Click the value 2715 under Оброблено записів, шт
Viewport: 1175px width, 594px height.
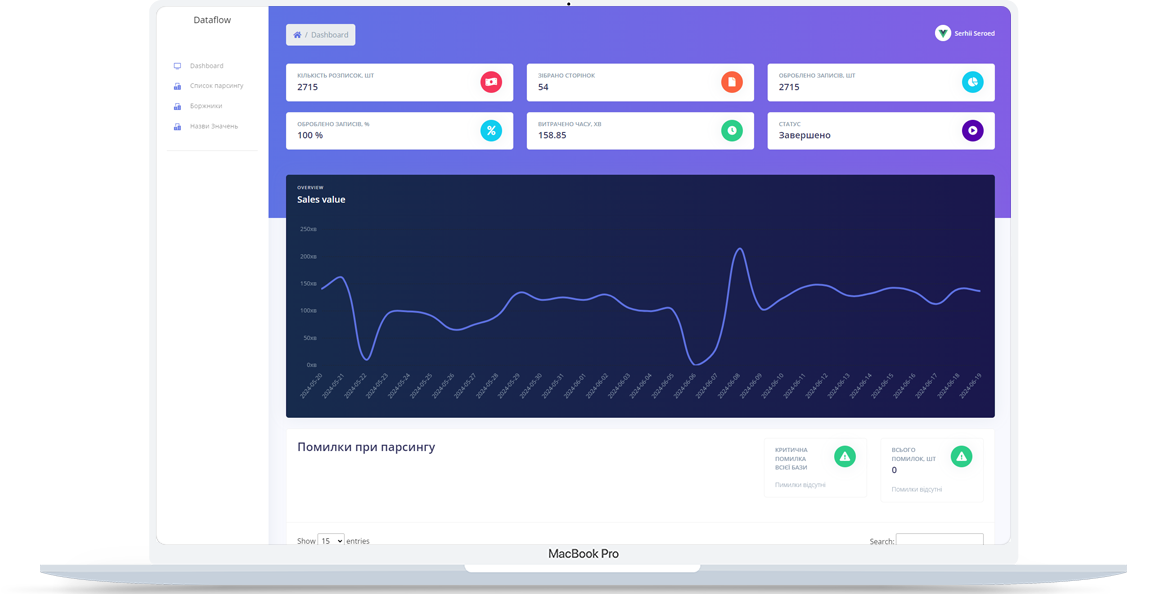[789, 87]
